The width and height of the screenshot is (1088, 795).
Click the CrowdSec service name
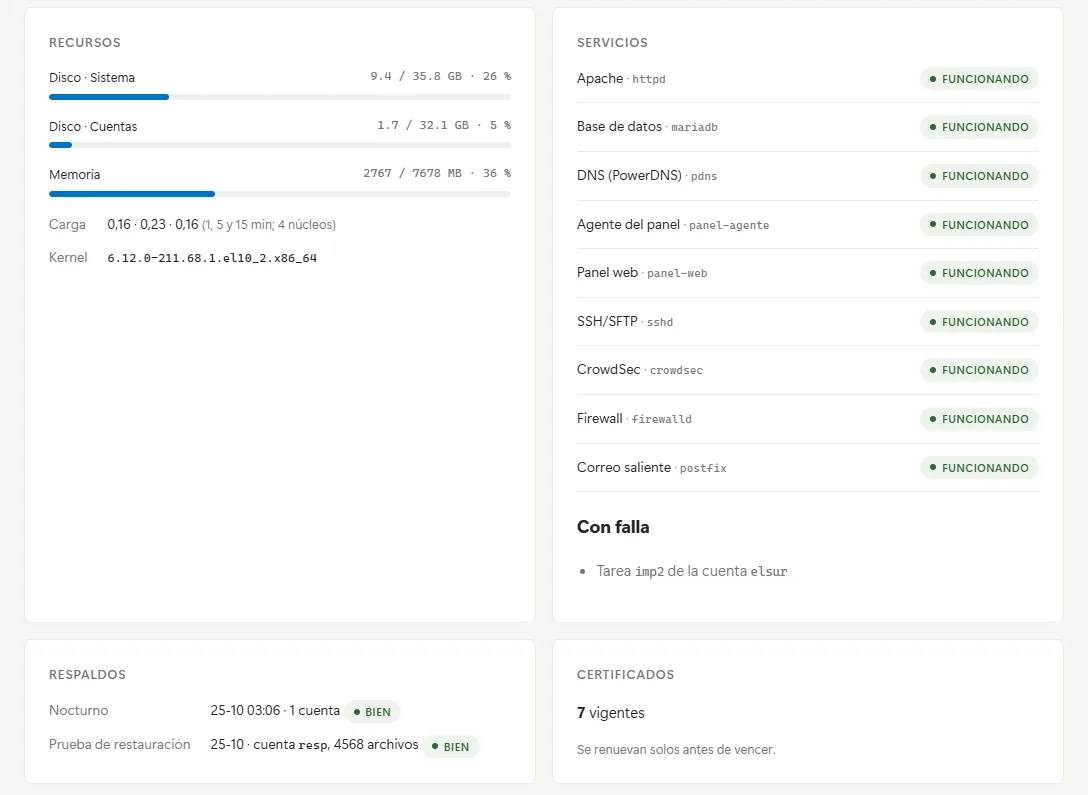[x=609, y=369]
